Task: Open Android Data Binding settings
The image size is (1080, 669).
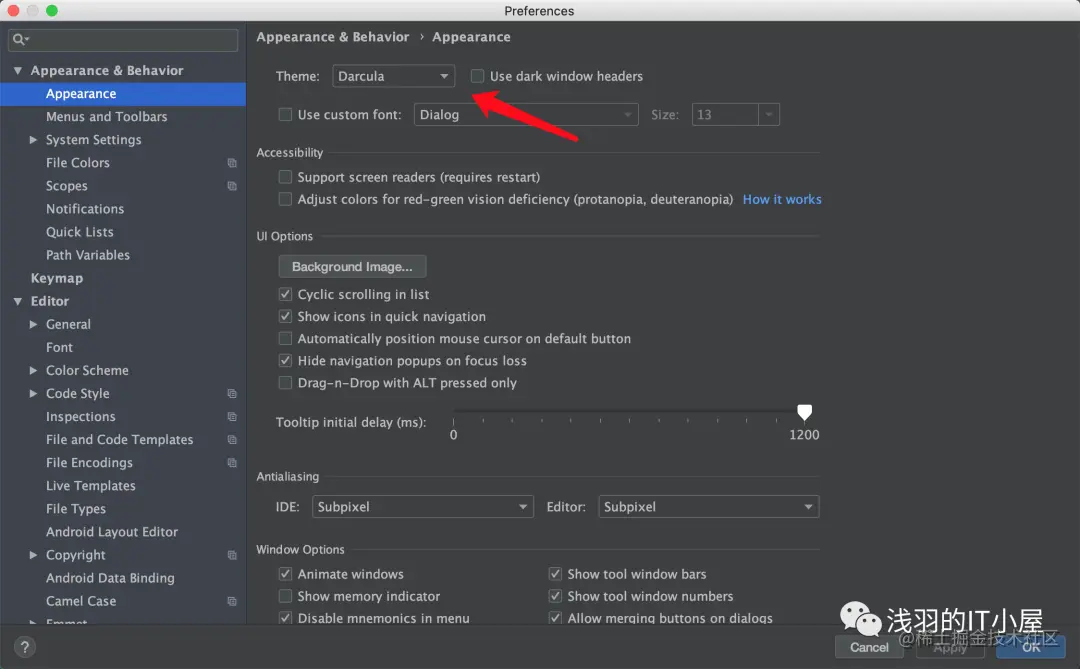Action: [x=110, y=578]
